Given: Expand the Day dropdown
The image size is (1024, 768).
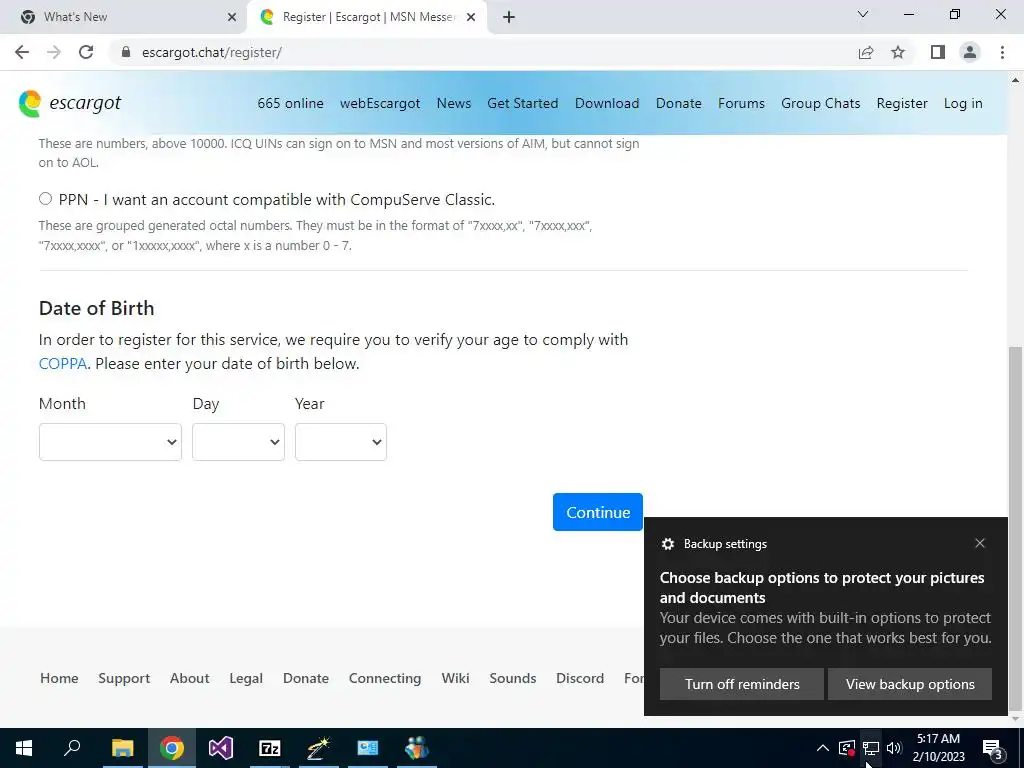Looking at the screenshot, I should pos(238,442).
